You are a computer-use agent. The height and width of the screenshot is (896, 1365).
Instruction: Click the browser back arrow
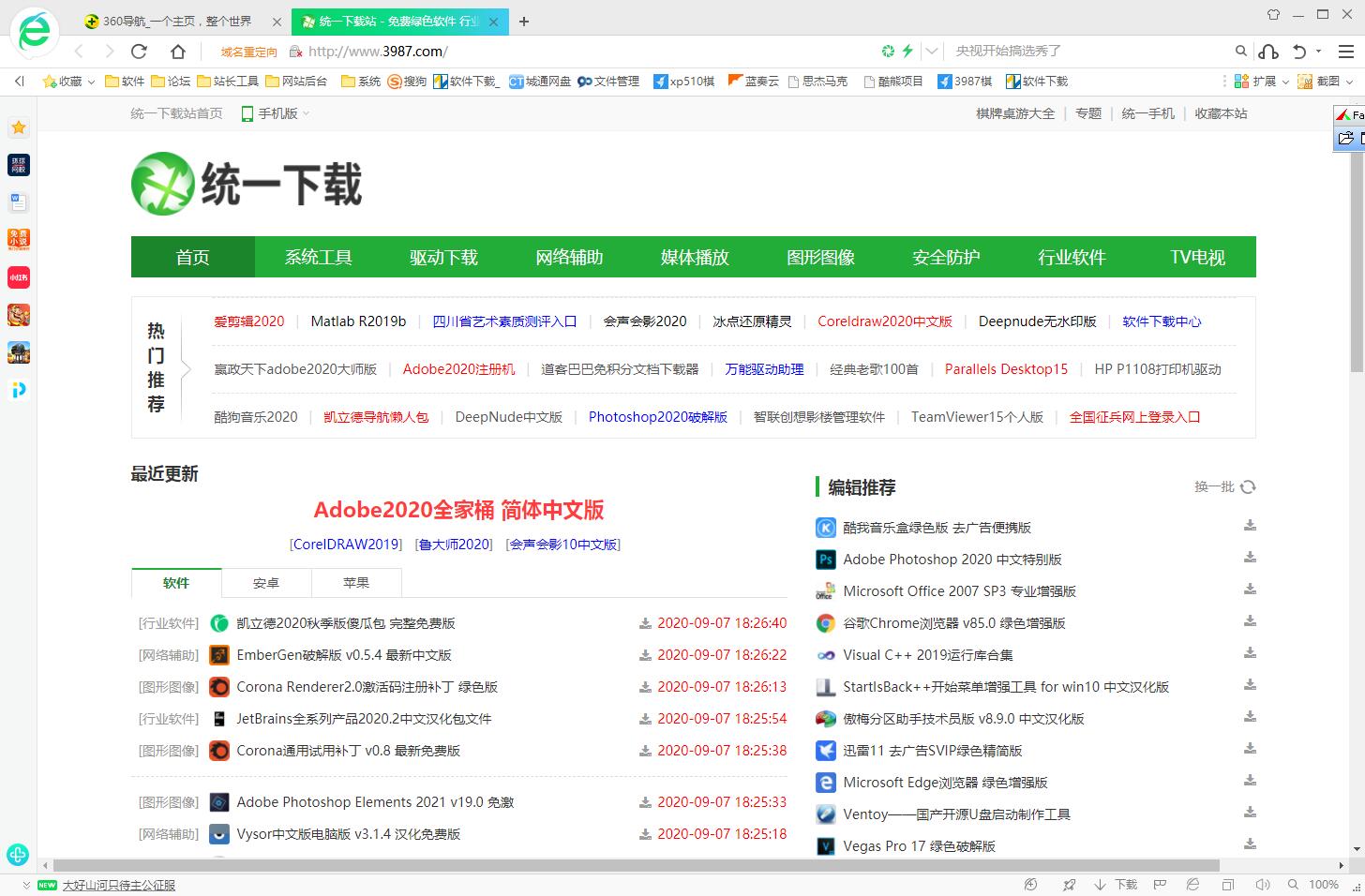[x=79, y=52]
